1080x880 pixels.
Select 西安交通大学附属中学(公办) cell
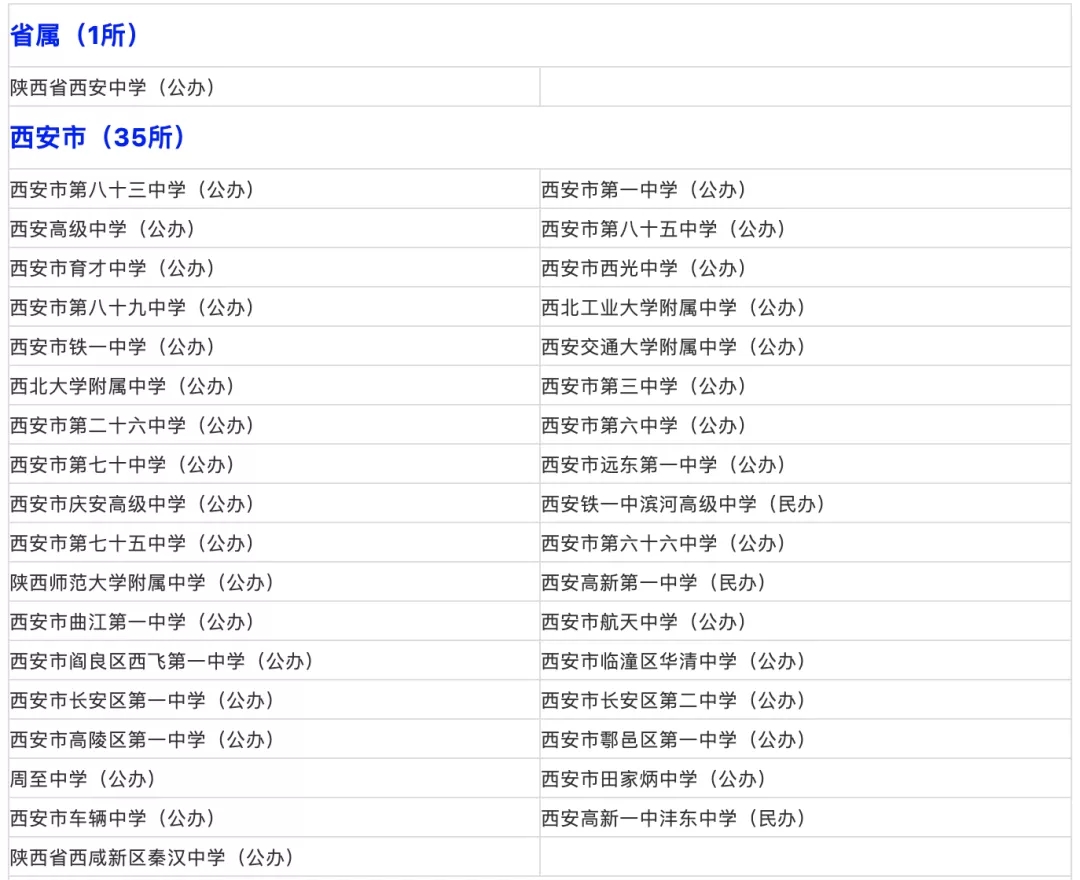(x=805, y=346)
